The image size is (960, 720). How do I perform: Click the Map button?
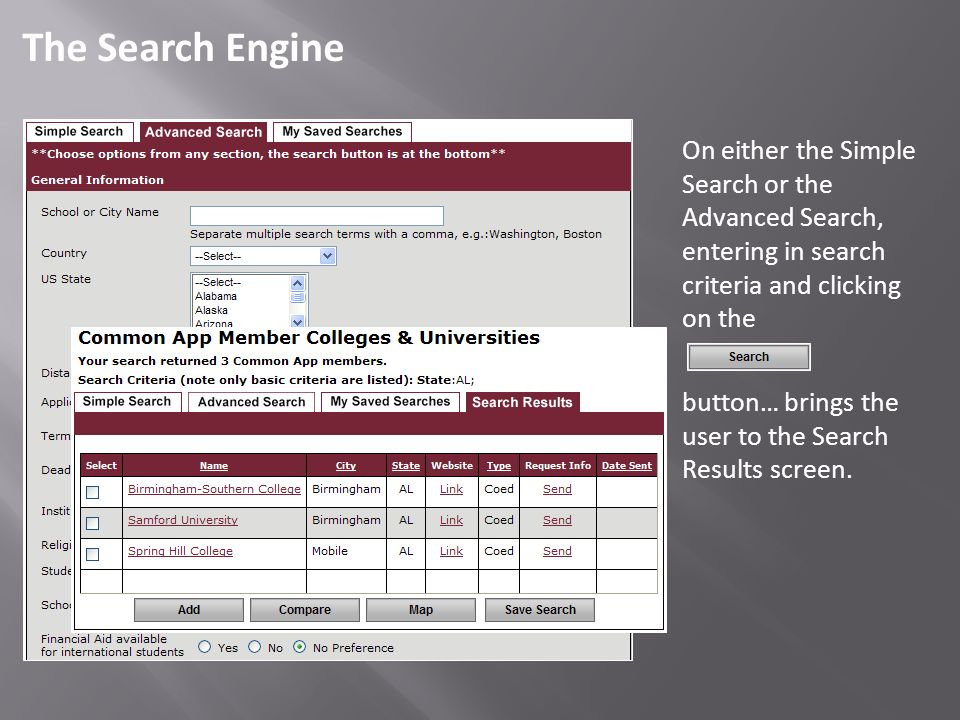pyautogui.click(x=421, y=610)
